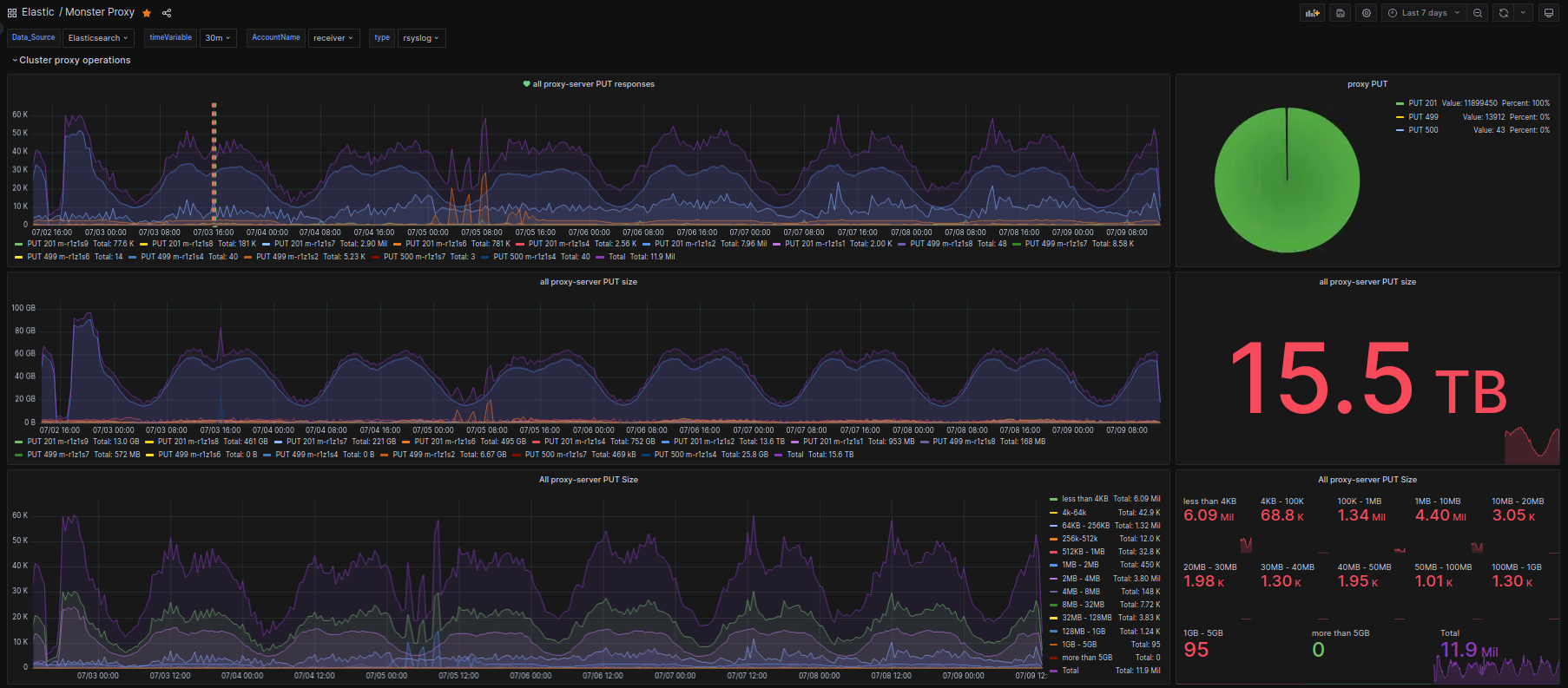Open the timeVariable 30m dropdown

coord(218,38)
